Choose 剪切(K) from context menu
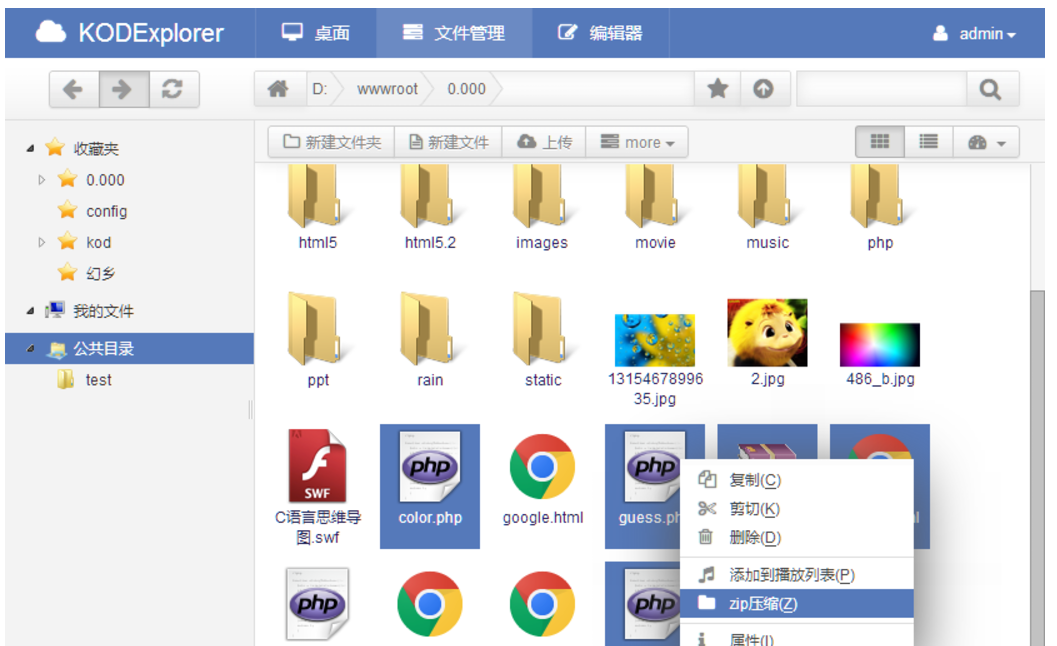Viewport: 1057px width, 646px height. click(797, 509)
